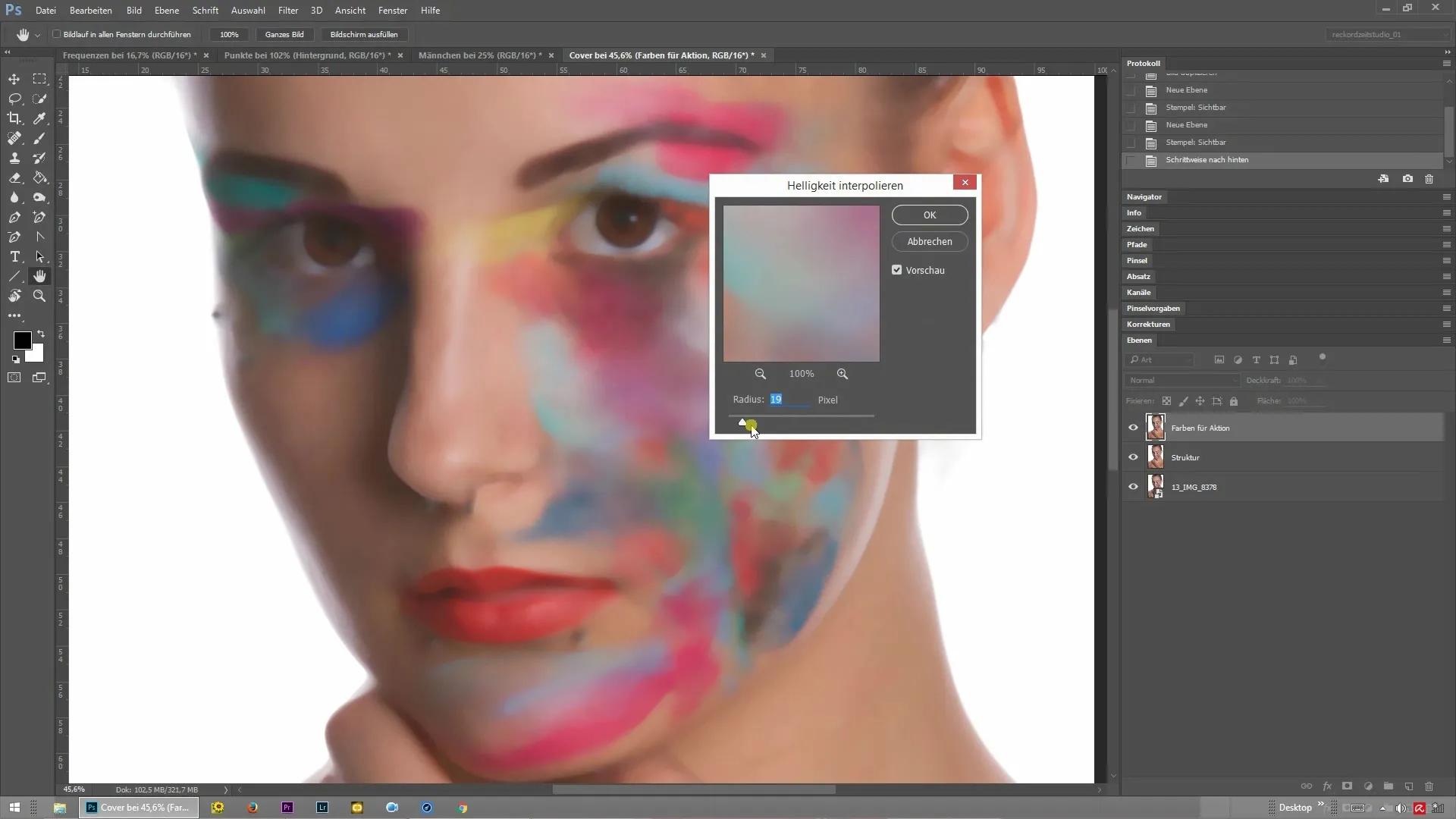This screenshot has height=819, width=1456.
Task: Select the Eyedropper tool
Action: pyautogui.click(x=39, y=118)
